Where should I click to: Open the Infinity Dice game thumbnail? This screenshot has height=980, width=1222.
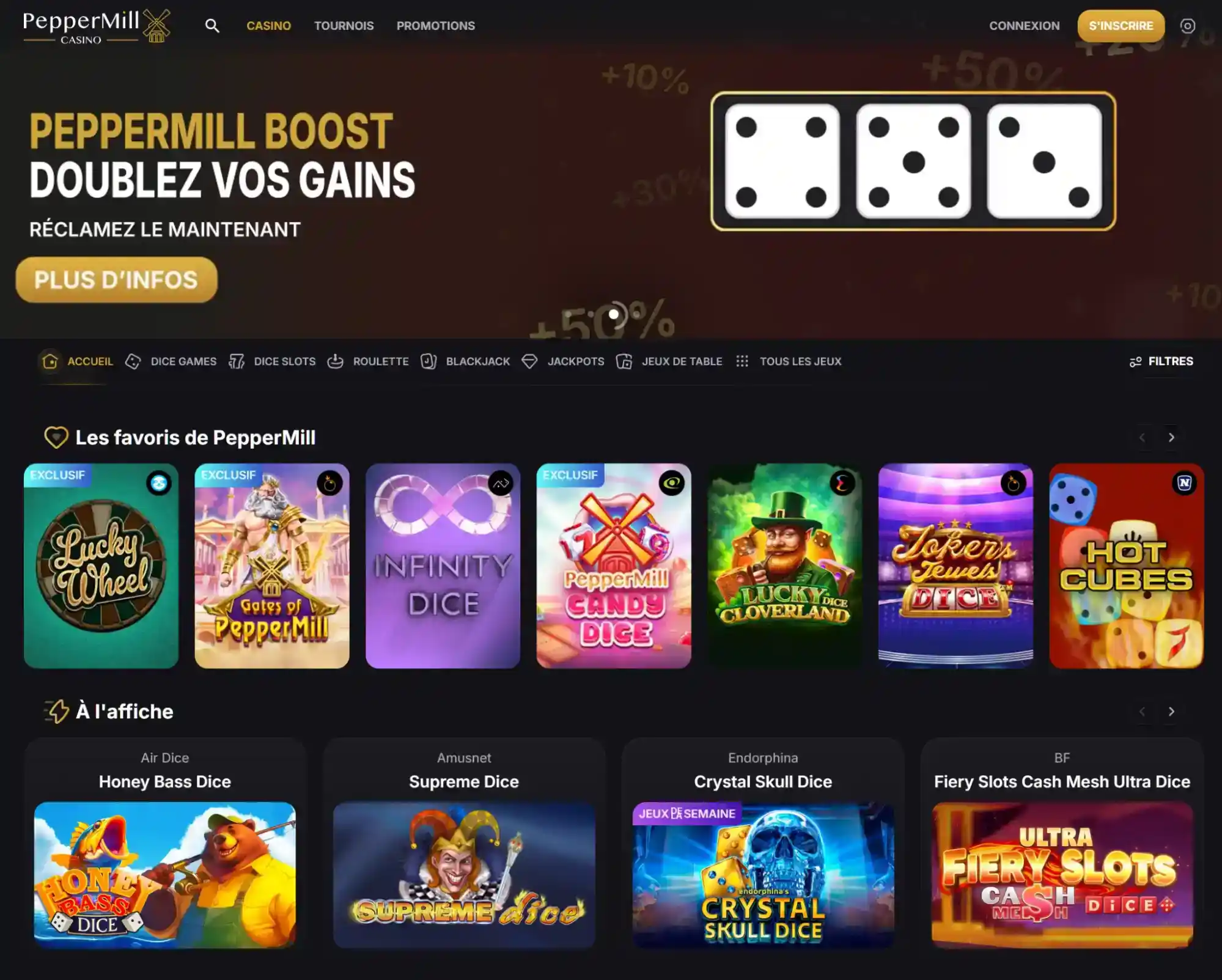point(443,566)
